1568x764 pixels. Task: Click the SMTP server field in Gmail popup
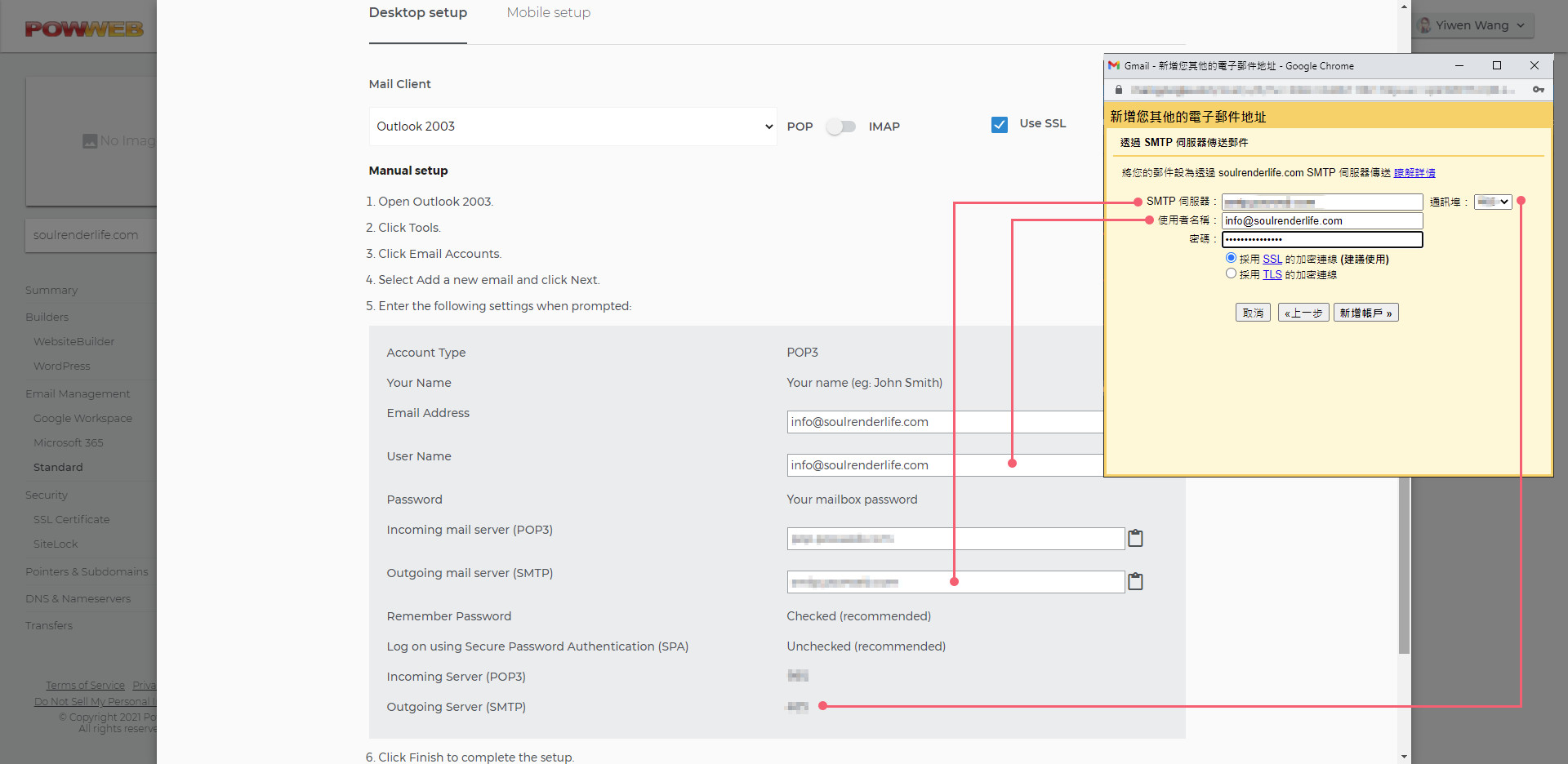pyautogui.click(x=1322, y=202)
